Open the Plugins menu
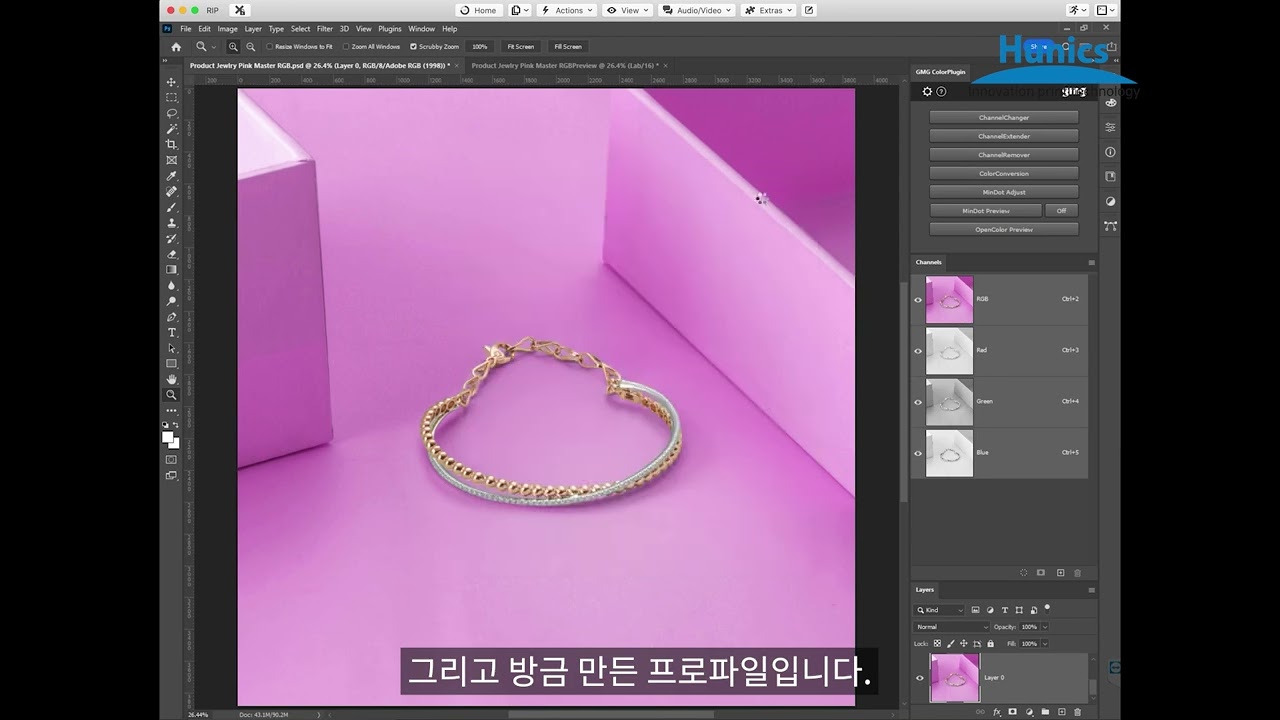1280x720 pixels. [x=390, y=29]
